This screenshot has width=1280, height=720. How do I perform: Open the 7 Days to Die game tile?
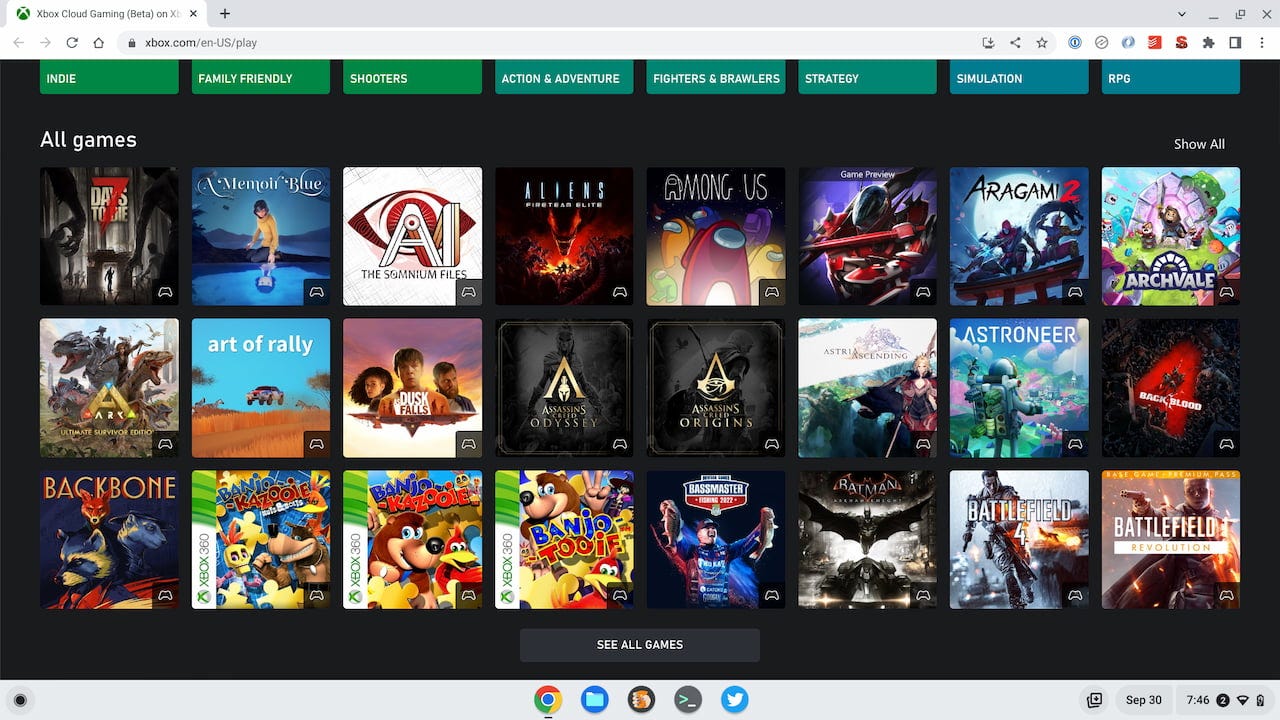(109, 236)
